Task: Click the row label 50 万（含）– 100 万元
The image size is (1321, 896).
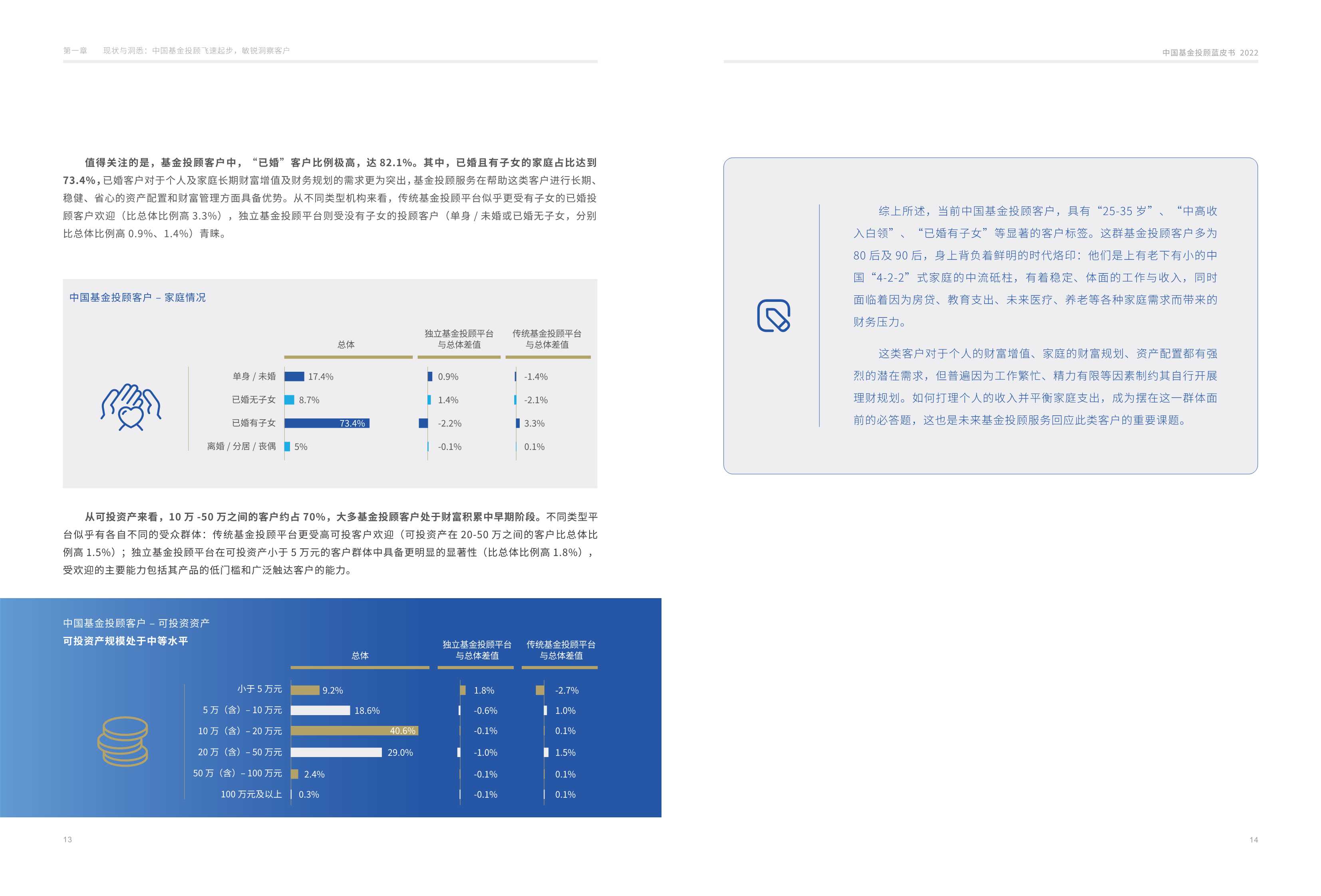Action: click(x=238, y=773)
